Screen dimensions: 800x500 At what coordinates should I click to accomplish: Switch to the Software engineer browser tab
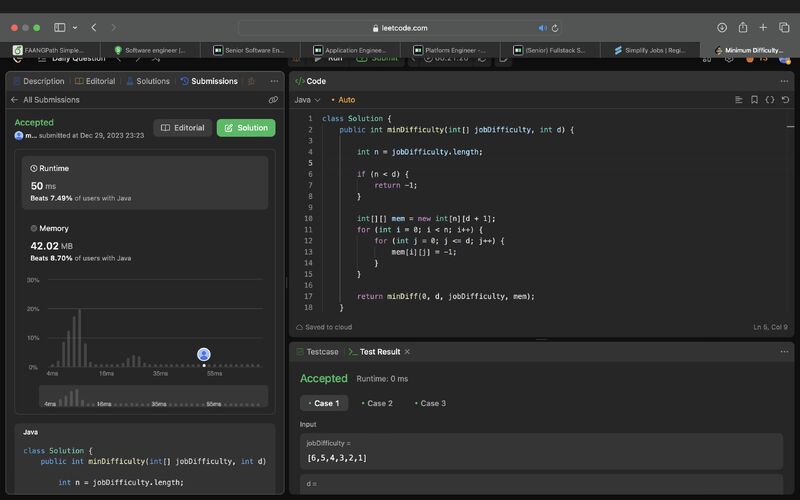click(150, 50)
